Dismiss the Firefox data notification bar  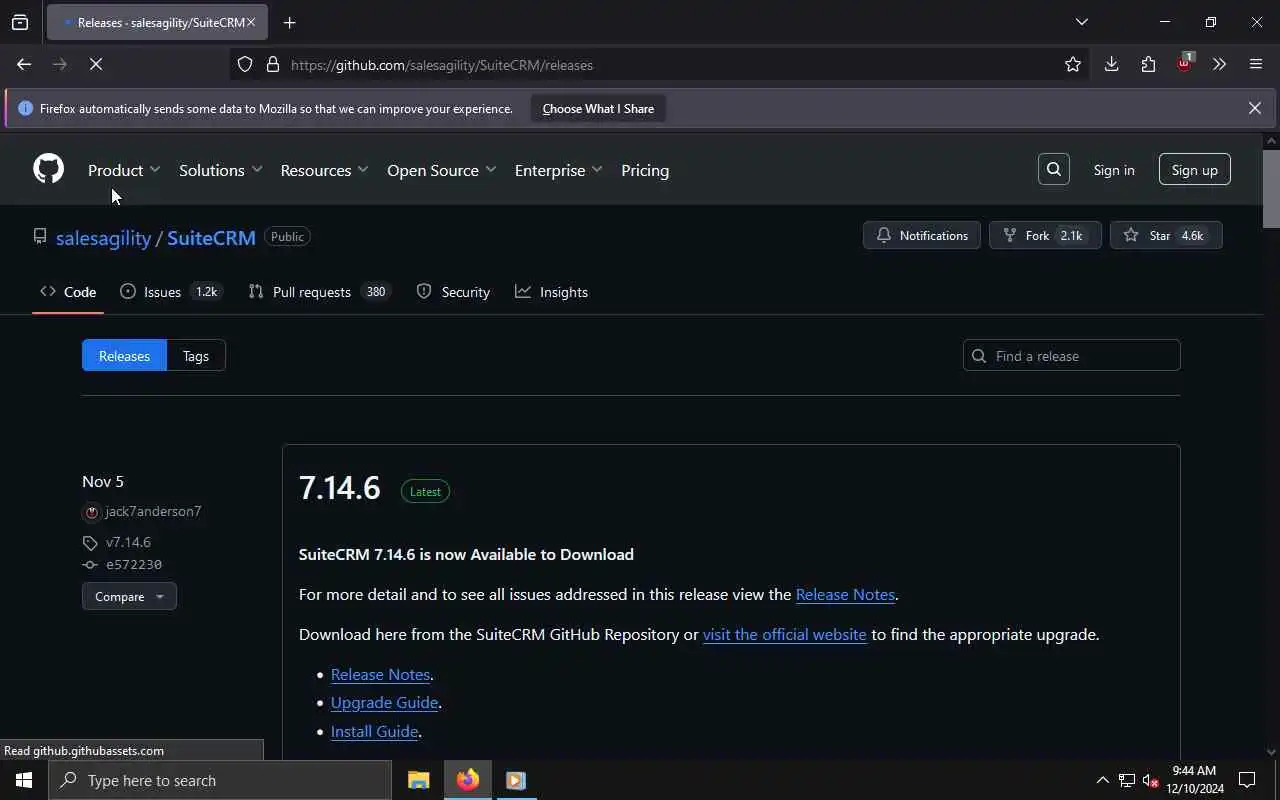pyautogui.click(x=1254, y=108)
